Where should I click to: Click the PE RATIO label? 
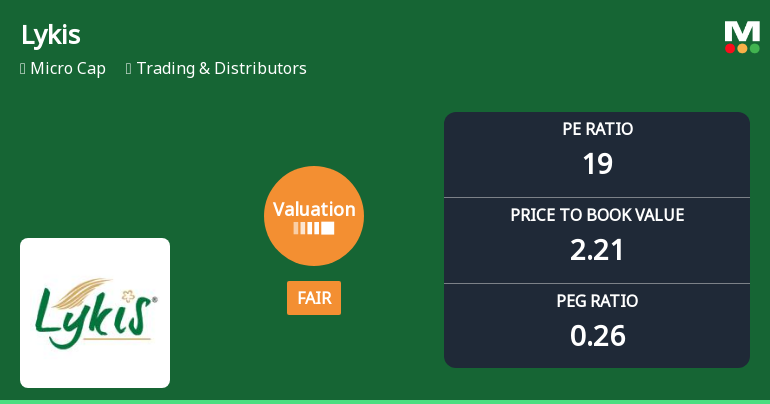[597, 129]
